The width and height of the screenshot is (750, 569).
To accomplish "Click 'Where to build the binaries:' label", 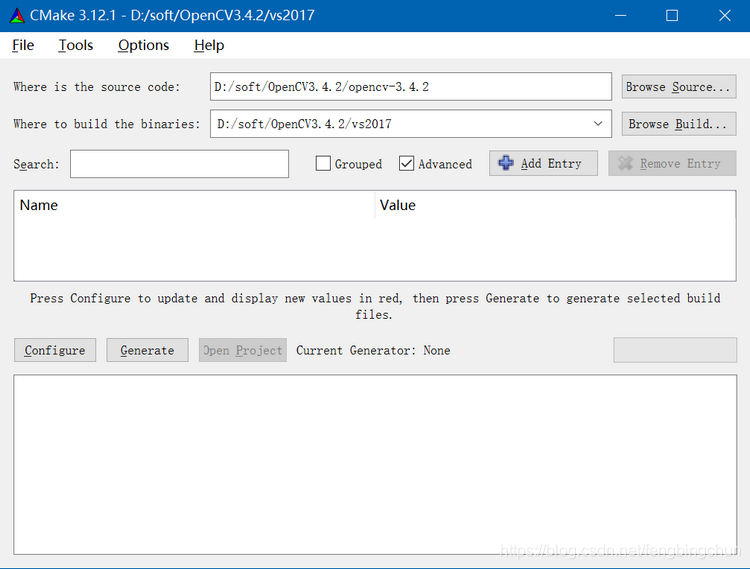I will coord(107,124).
